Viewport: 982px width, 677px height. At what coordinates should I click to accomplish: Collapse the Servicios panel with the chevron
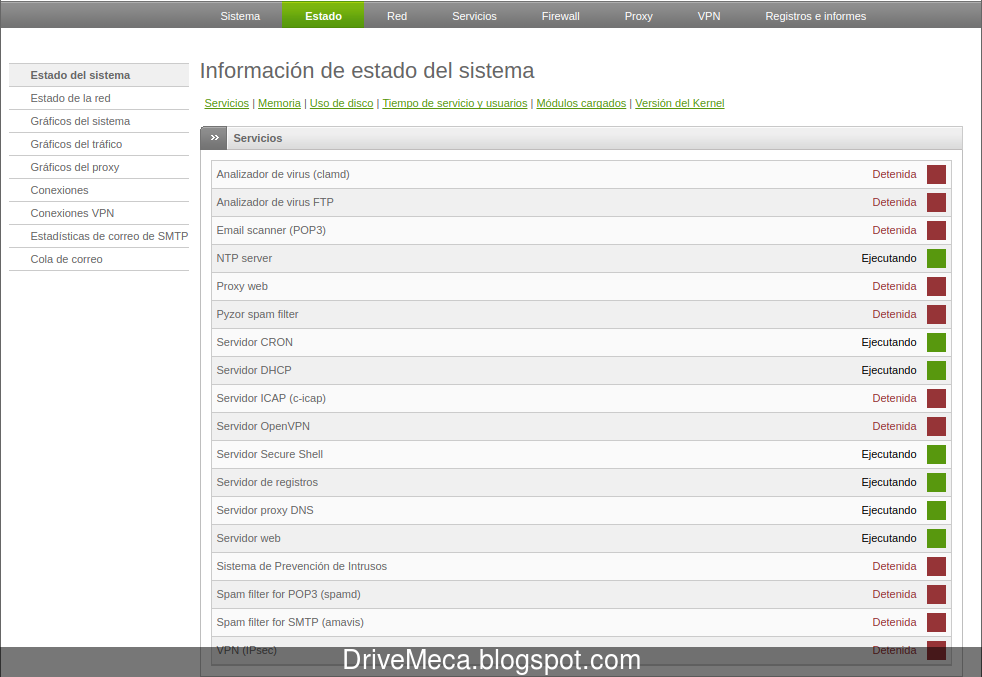pyautogui.click(x=213, y=138)
